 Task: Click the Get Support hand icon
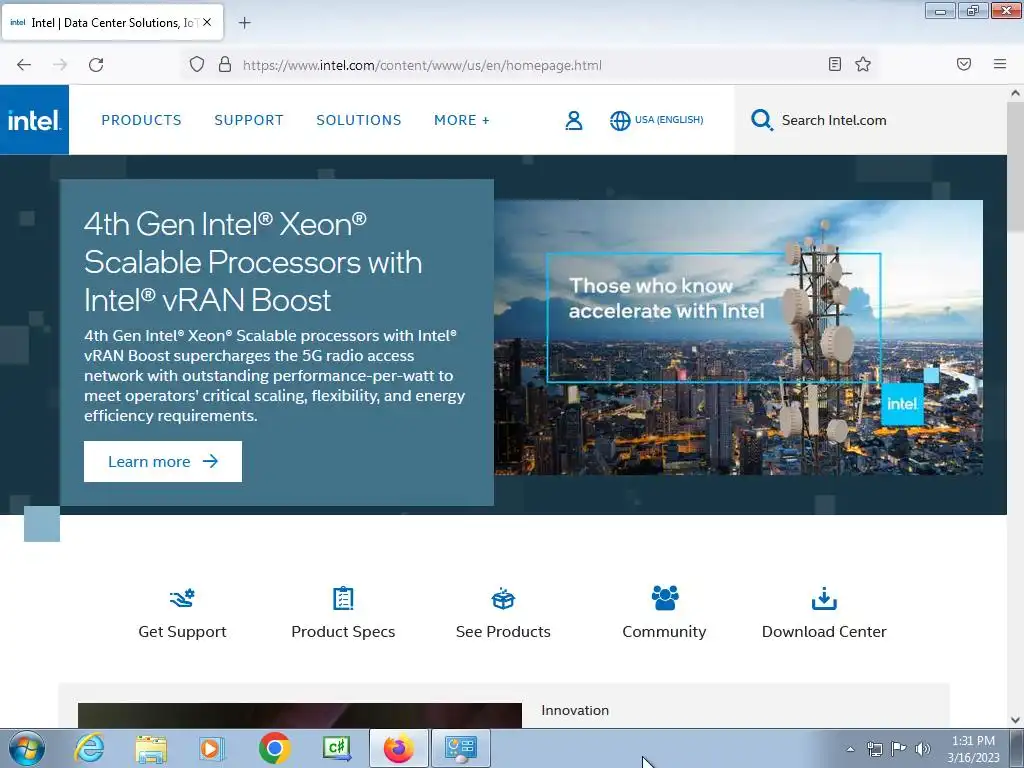(182, 598)
